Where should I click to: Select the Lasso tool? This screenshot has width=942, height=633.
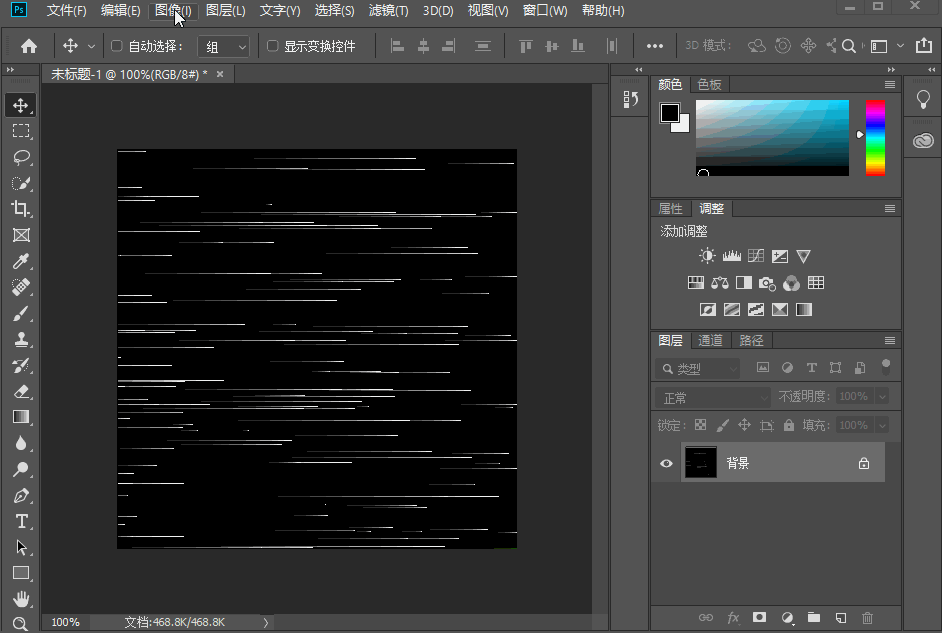pyautogui.click(x=21, y=157)
